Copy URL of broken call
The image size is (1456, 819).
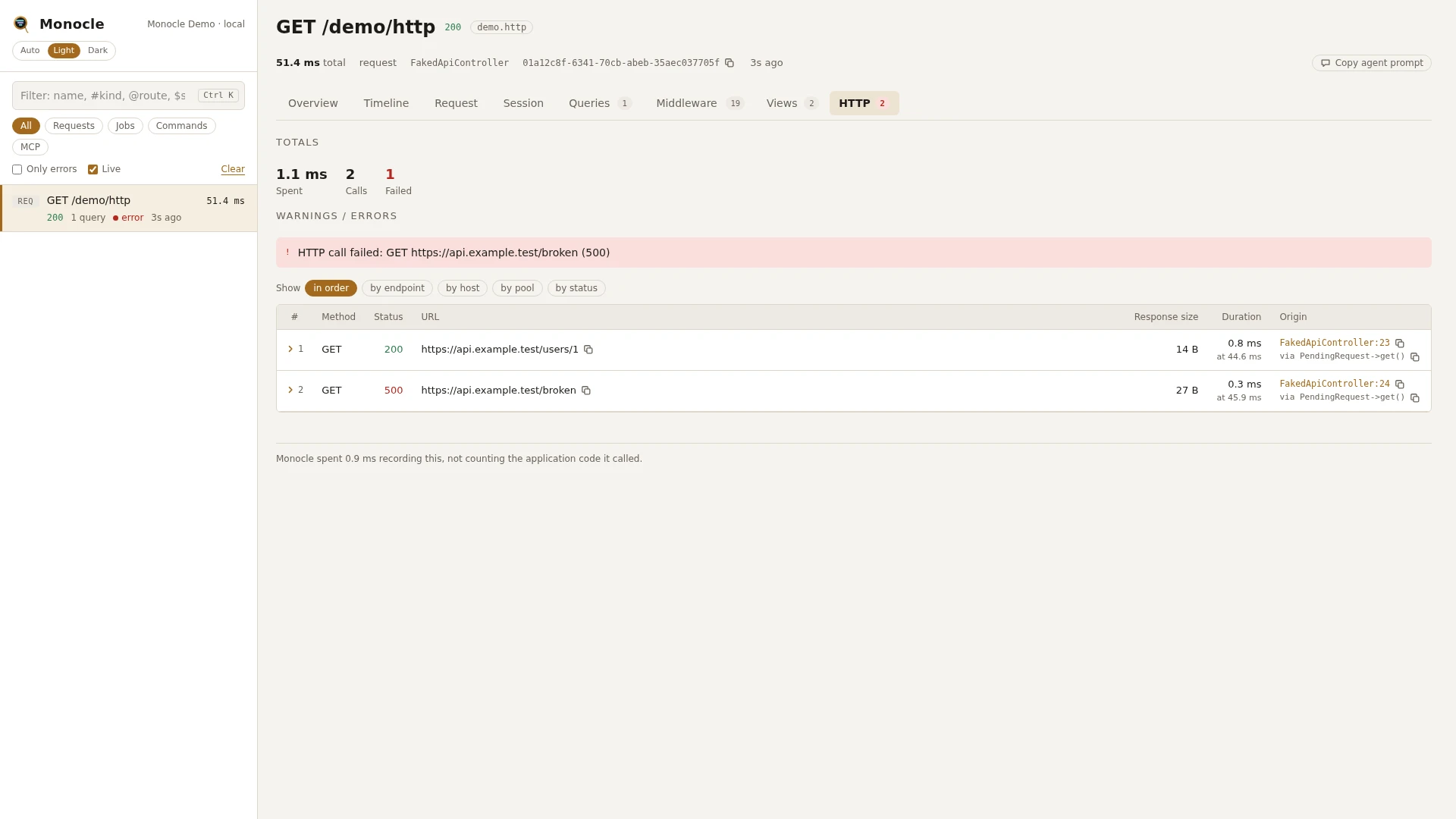coord(586,391)
